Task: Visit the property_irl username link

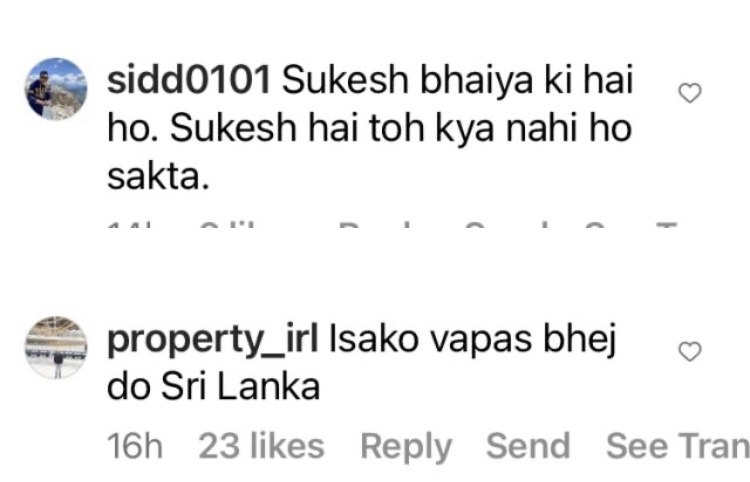Action: pyautogui.click(x=213, y=340)
